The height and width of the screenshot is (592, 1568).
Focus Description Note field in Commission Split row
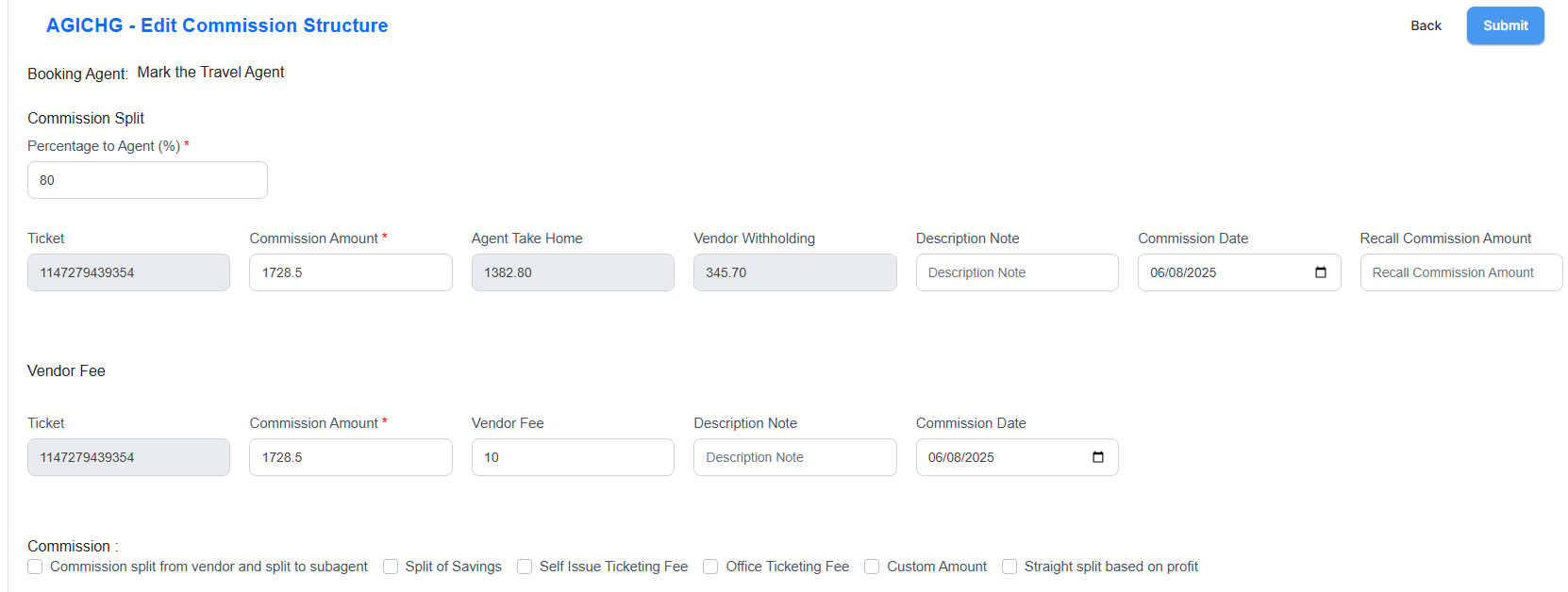[1017, 272]
